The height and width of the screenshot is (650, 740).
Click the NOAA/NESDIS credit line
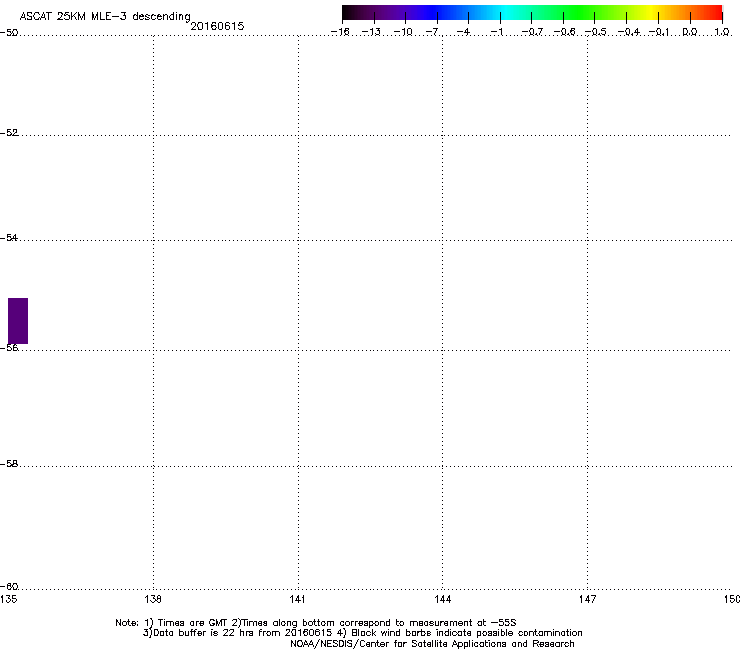432,644
